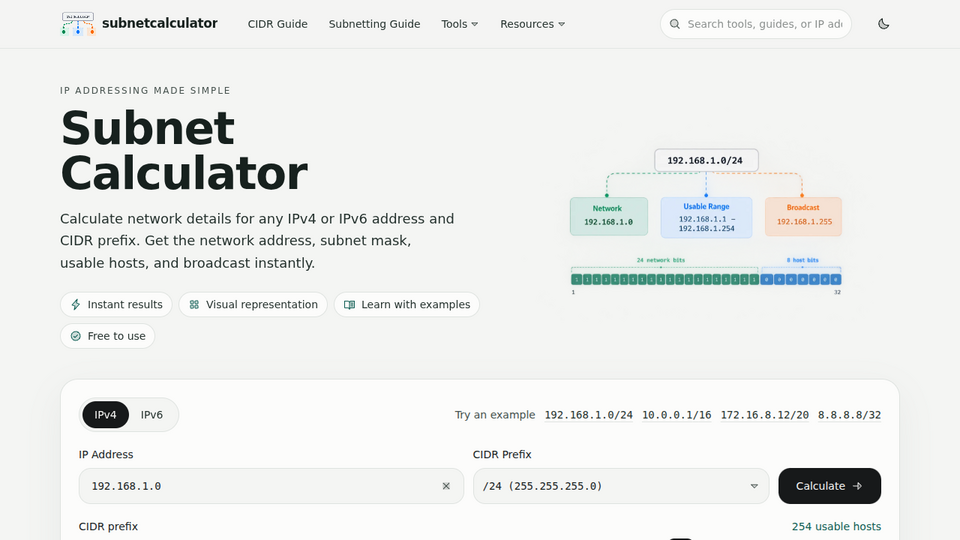Screen dimensions: 960x540
Task: Try the 8.8.8.8/32 example
Action: pyautogui.click(x=849, y=414)
